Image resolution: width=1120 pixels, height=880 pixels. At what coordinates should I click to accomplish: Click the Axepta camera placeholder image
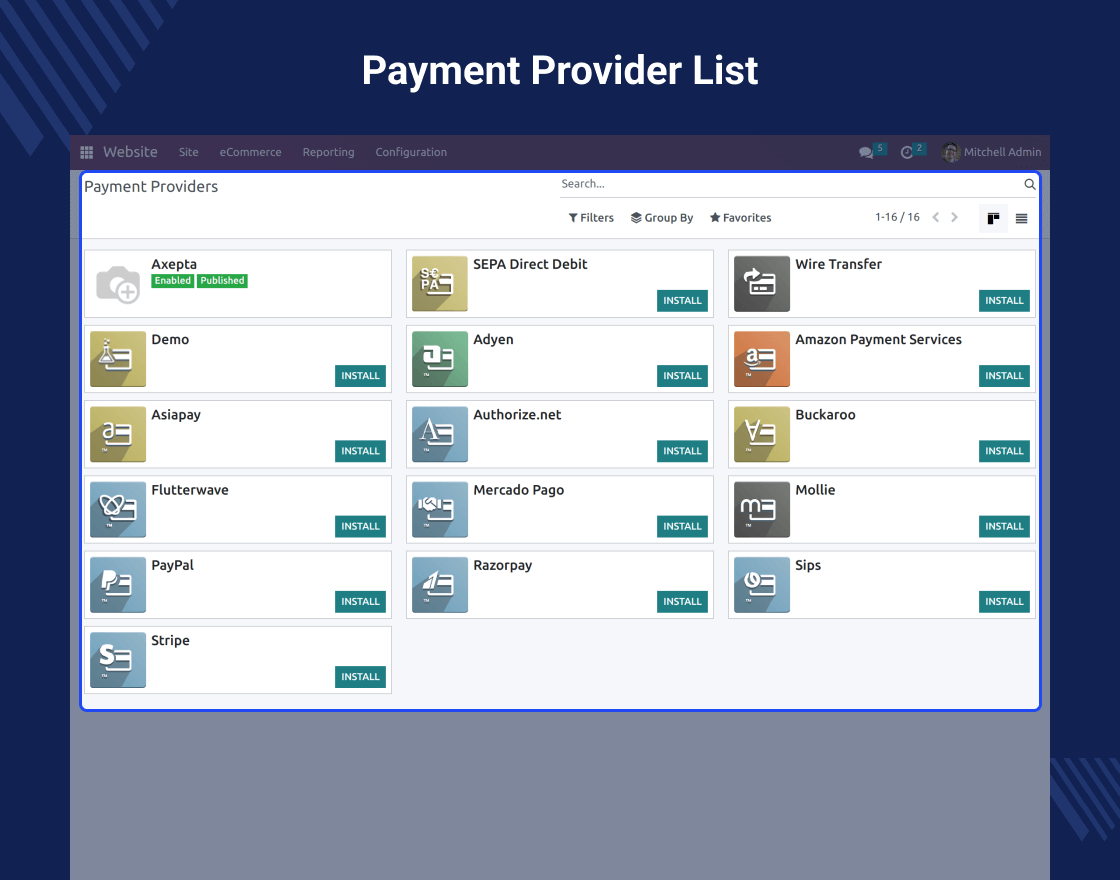[x=118, y=284]
